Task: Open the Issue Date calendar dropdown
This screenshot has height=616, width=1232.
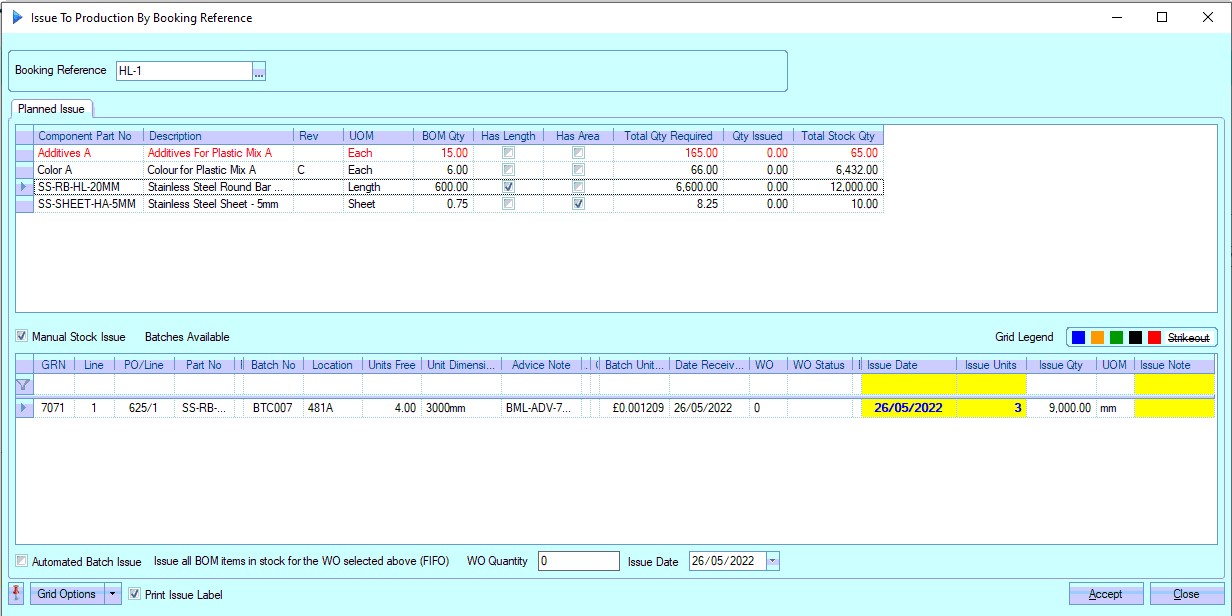Action: pos(772,562)
